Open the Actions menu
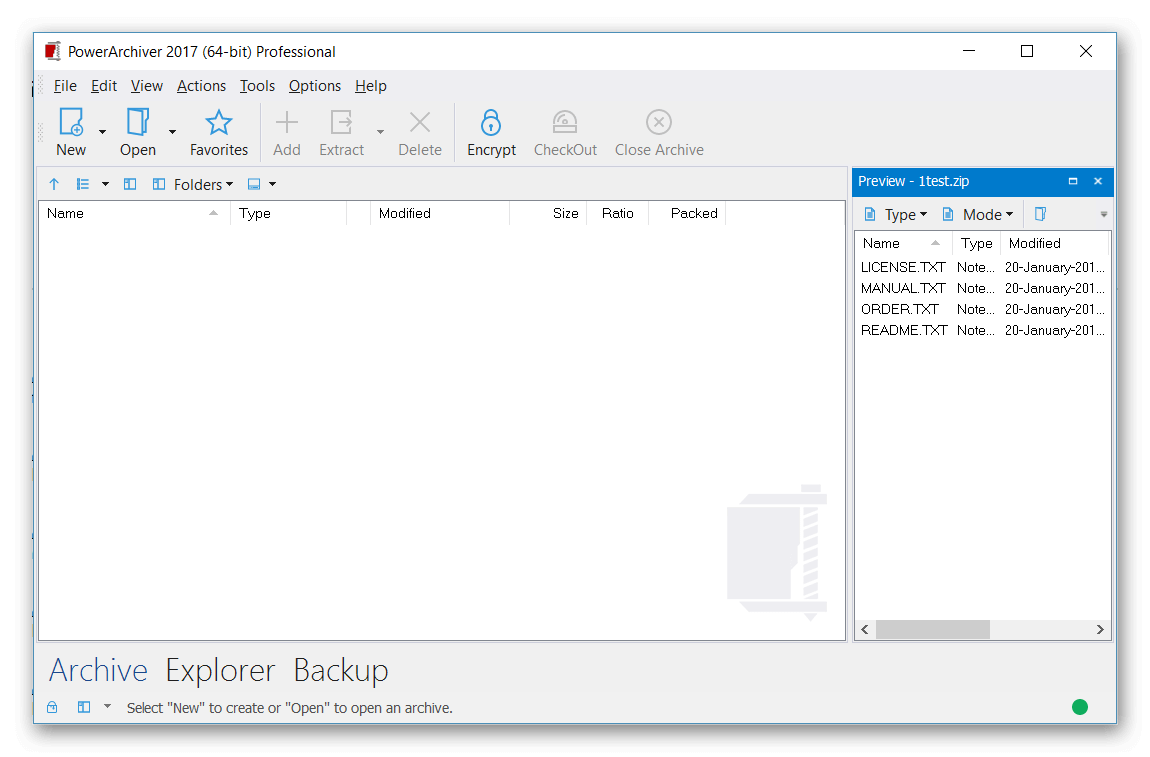Viewport: 1150px width, 757px height. click(201, 86)
